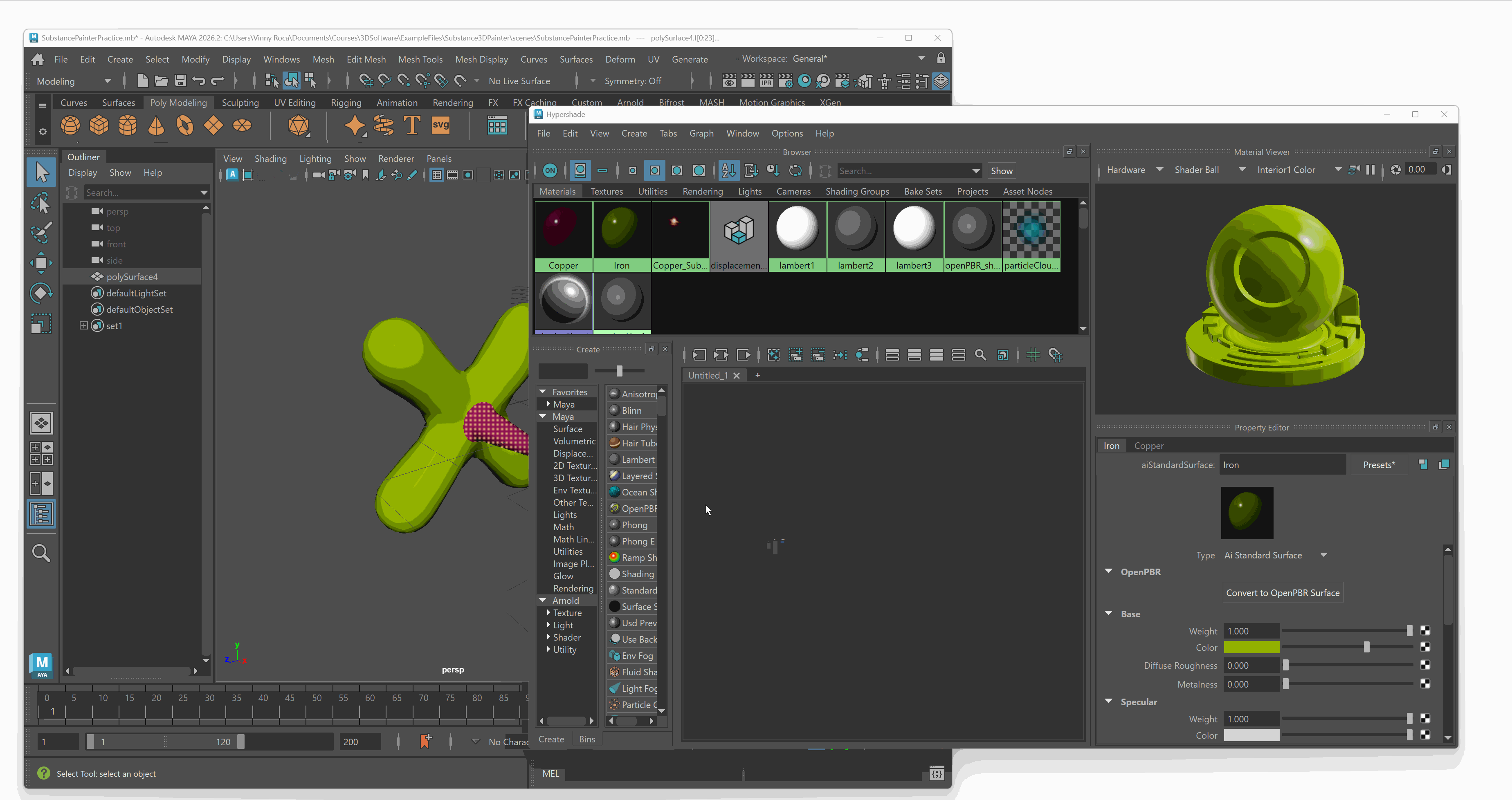
Task: Open the Mesh Tools menu
Action: [x=420, y=59]
